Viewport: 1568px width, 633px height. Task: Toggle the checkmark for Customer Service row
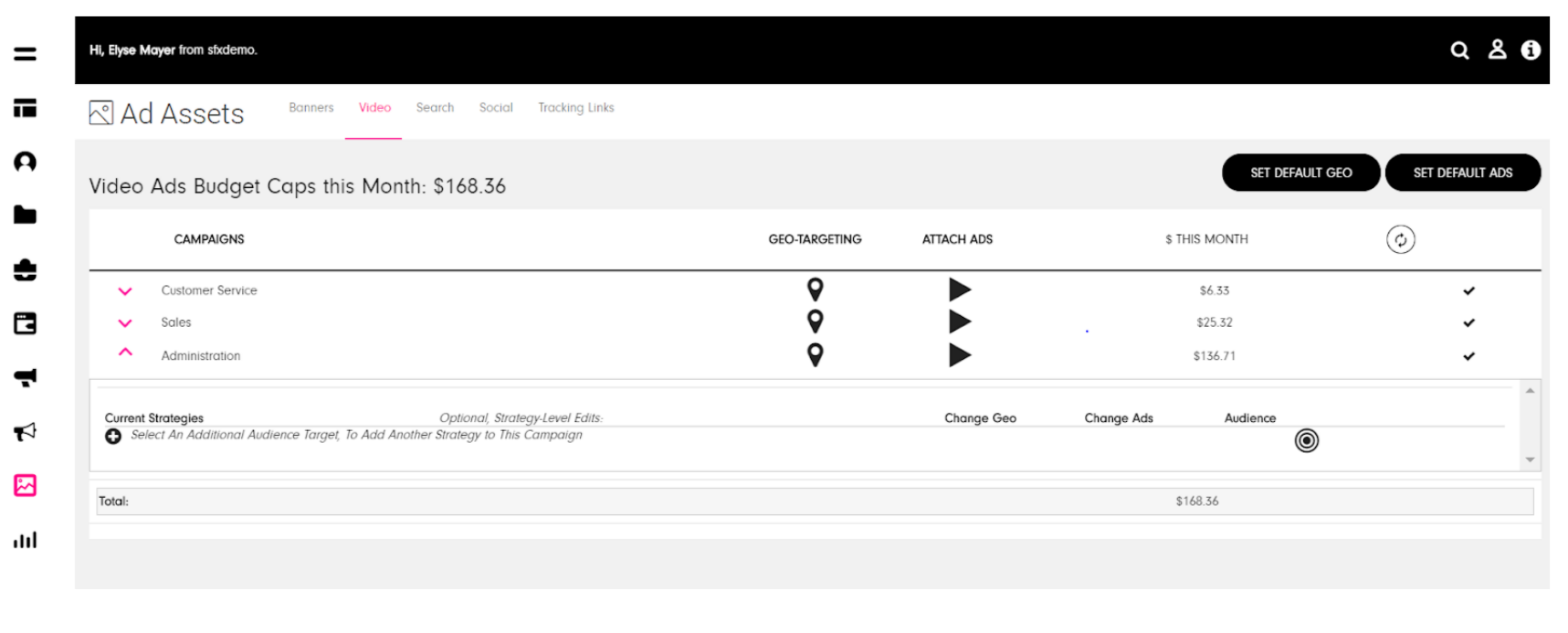coord(1468,290)
